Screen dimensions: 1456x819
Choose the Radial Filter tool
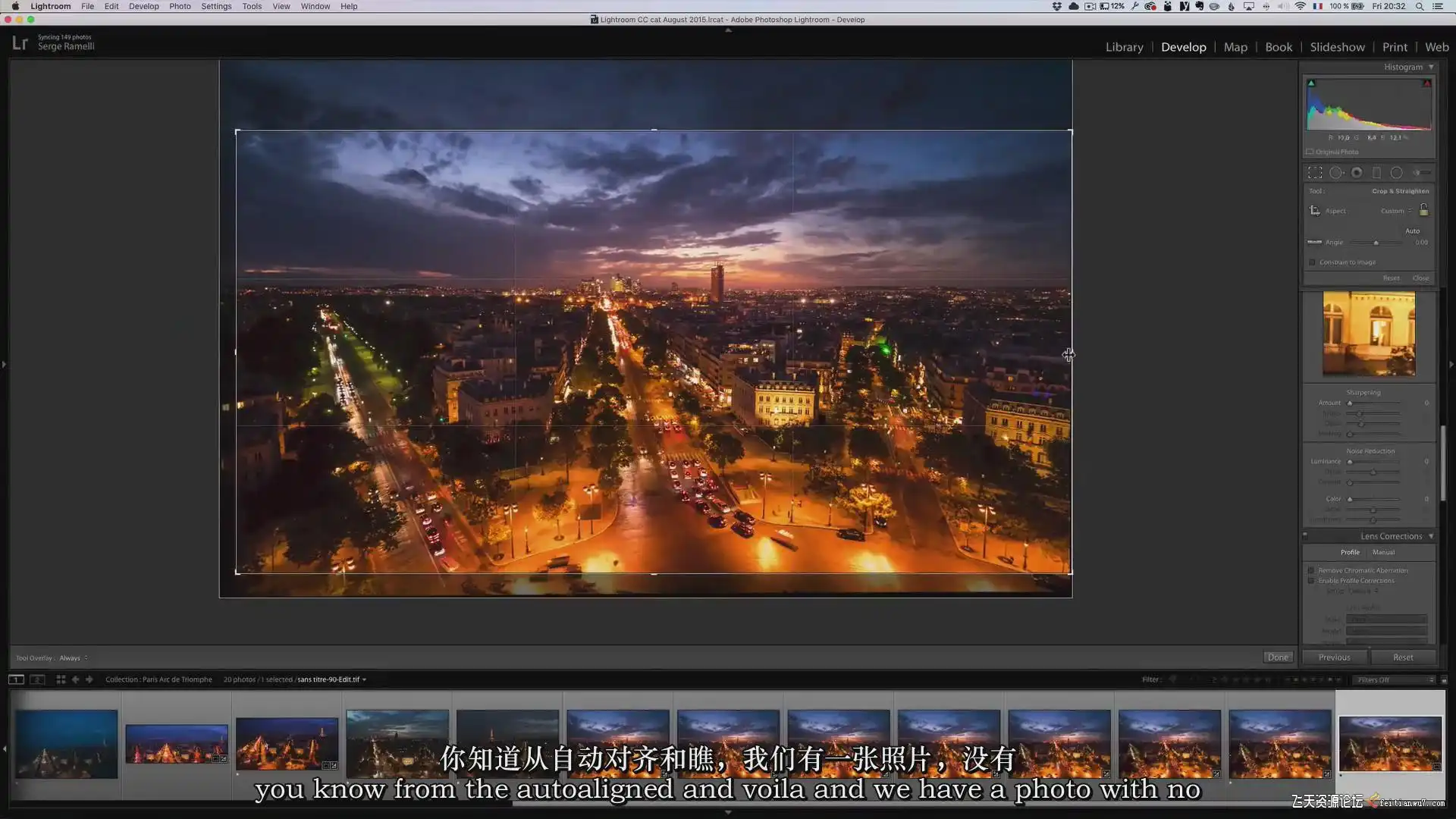click(1396, 173)
